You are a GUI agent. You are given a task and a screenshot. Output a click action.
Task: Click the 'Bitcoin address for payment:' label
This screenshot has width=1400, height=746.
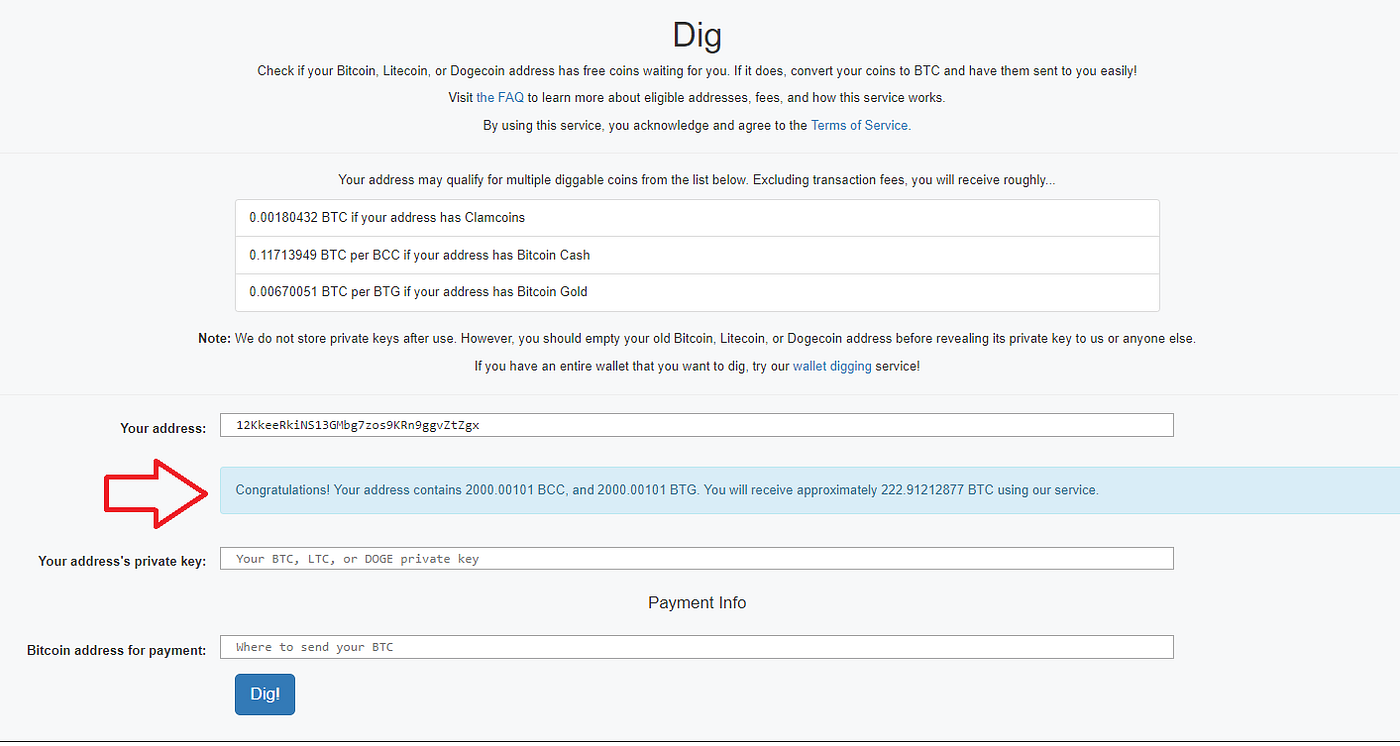117,650
